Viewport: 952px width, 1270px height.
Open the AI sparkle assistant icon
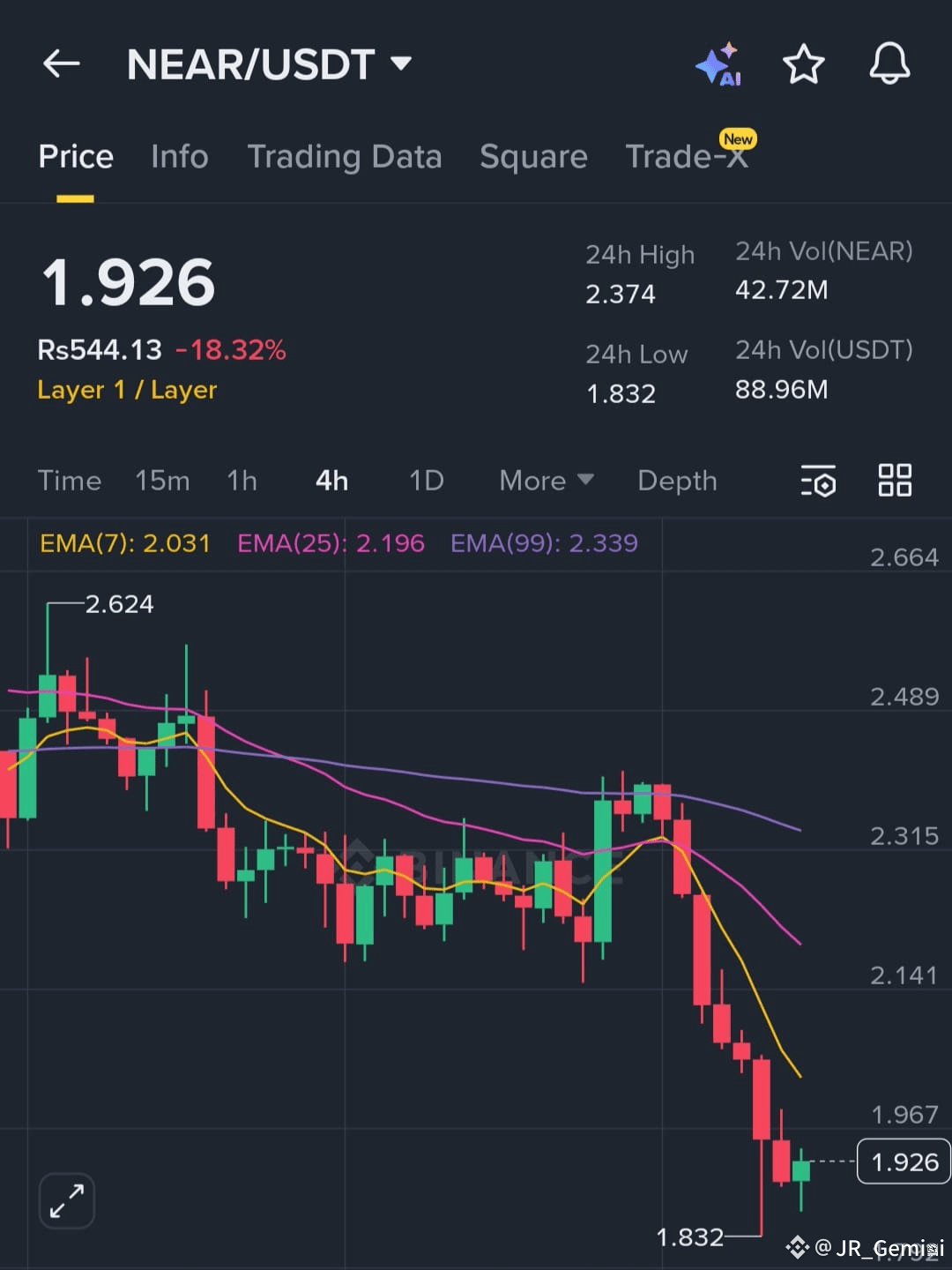pos(718,63)
